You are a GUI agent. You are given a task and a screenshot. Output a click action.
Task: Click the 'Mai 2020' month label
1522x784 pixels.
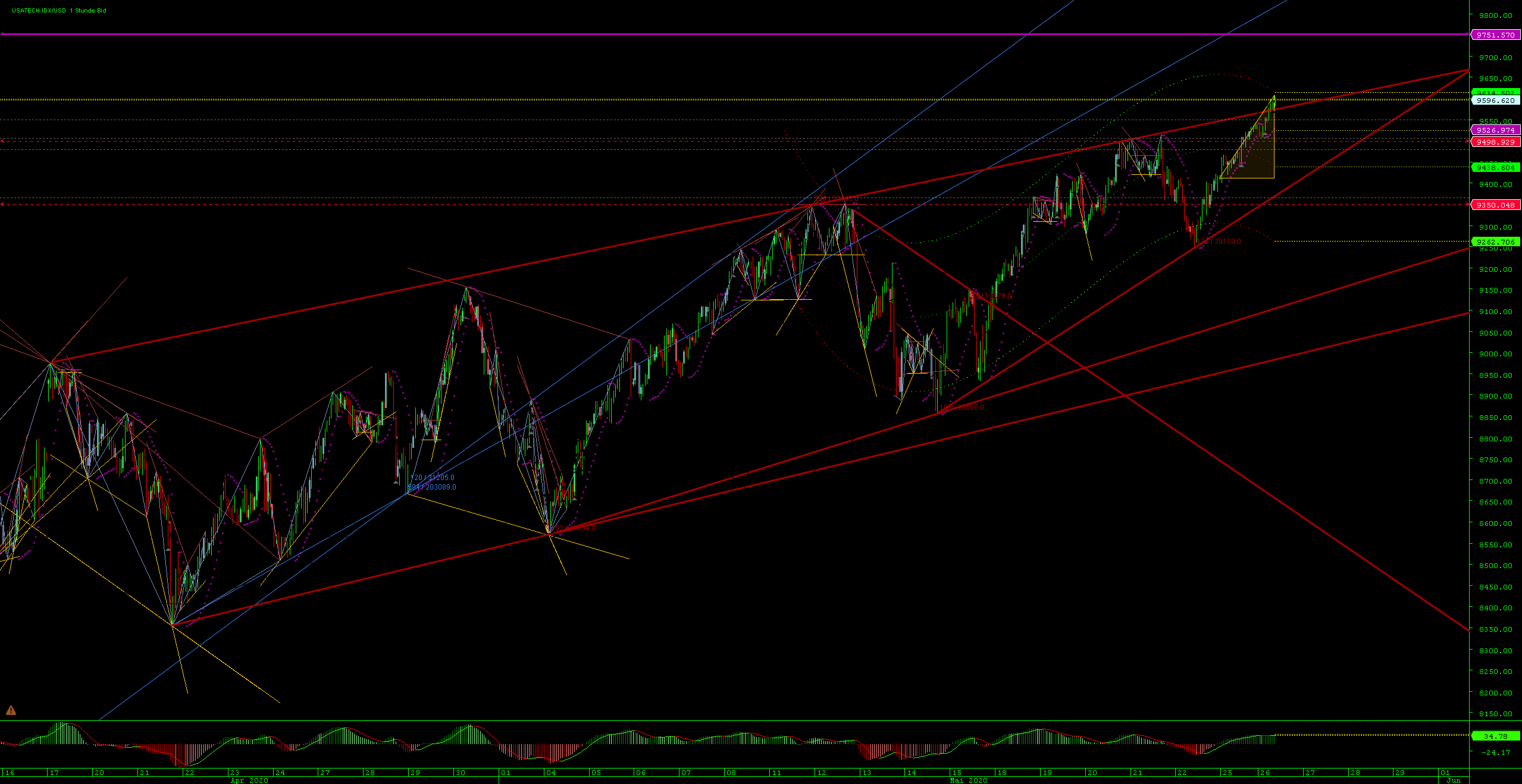pyautogui.click(x=969, y=780)
